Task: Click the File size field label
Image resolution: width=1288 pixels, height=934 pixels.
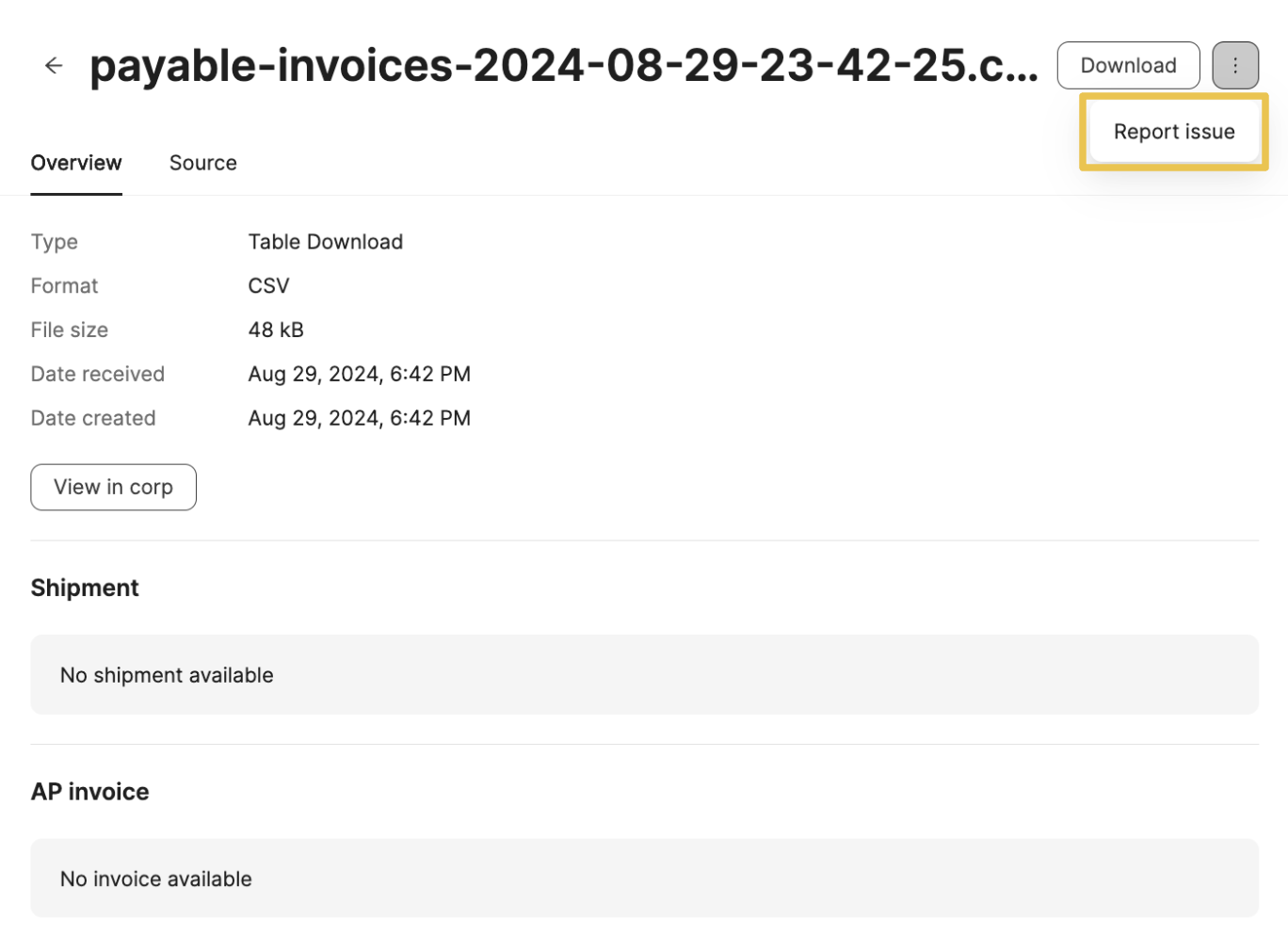Action: (69, 330)
